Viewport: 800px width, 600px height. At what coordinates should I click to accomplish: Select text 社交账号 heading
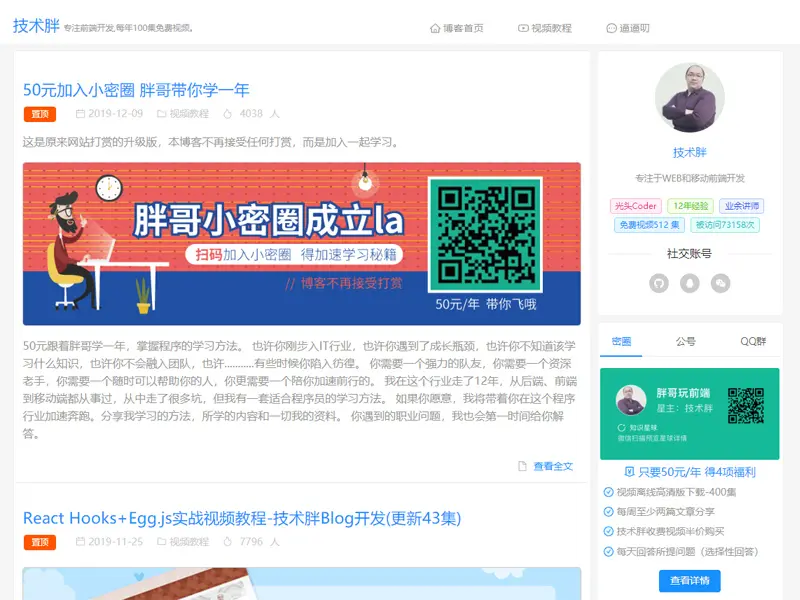tap(690, 254)
